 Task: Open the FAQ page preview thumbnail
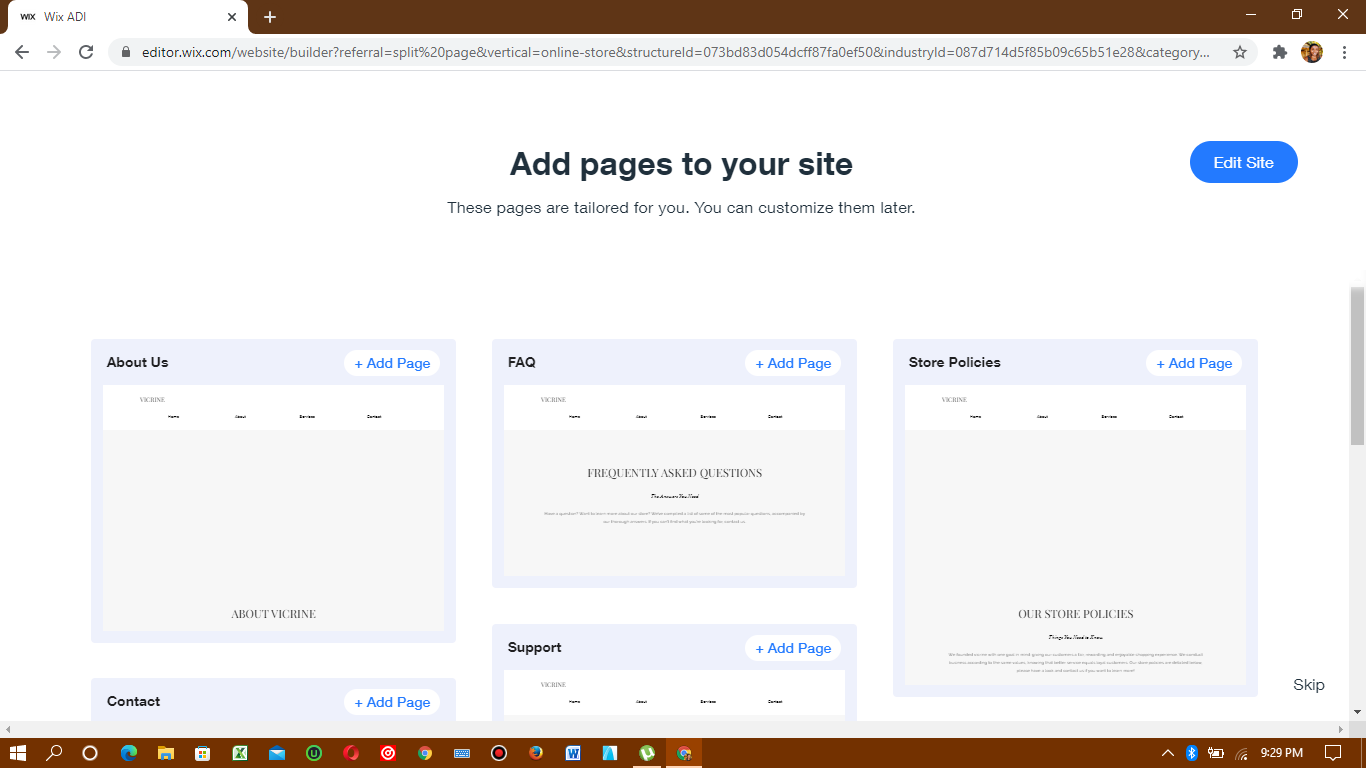[x=674, y=480]
